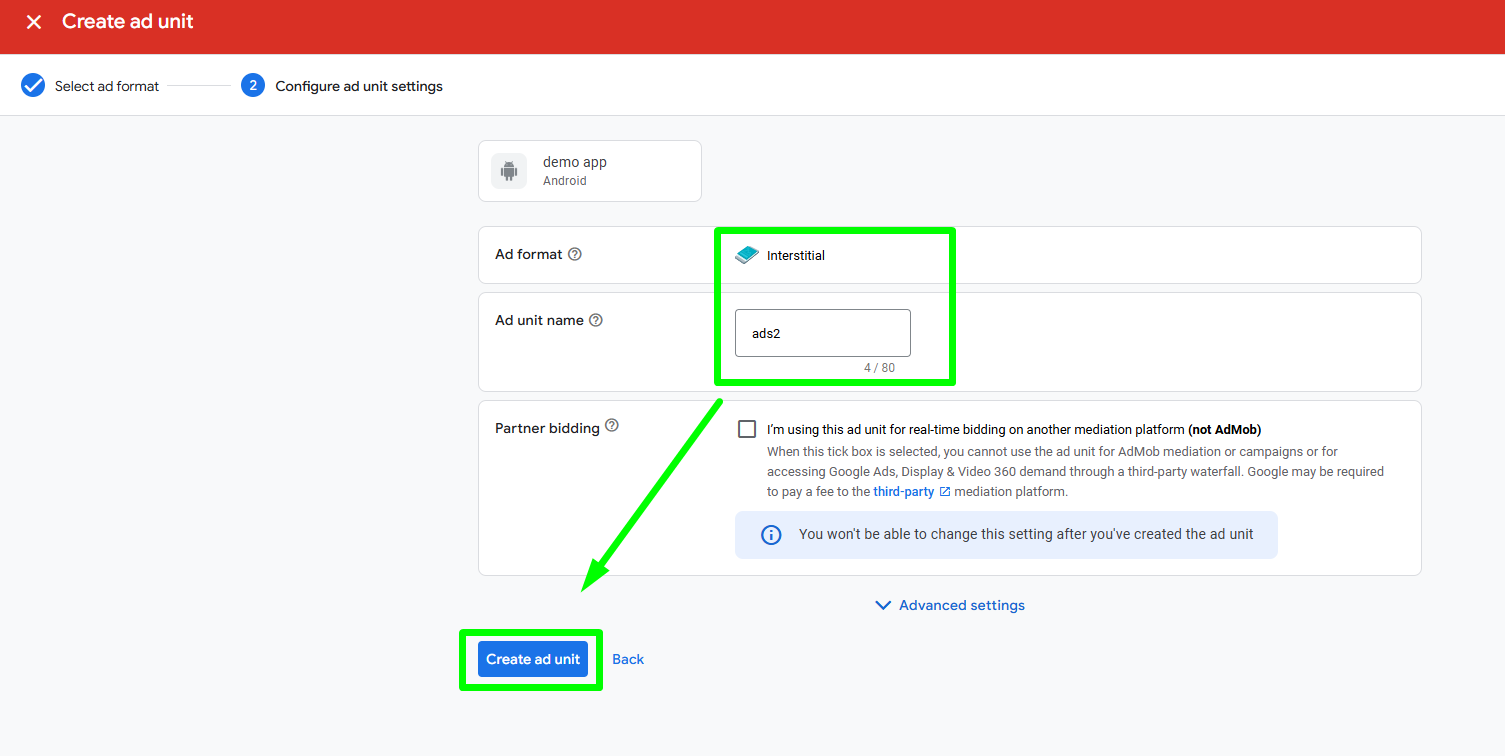The width and height of the screenshot is (1505, 756).
Task: Click the Interstitial format icon
Action: tap(747, 255)
